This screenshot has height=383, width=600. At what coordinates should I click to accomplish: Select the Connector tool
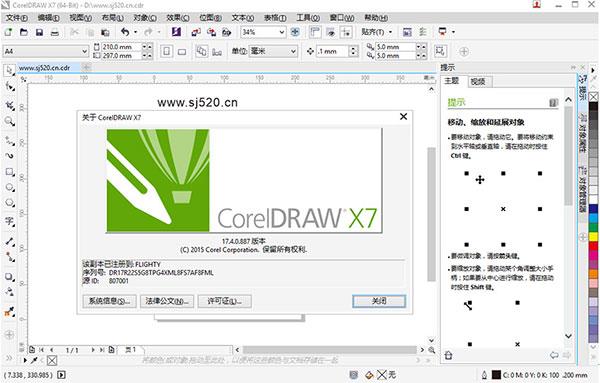[10, 257]
